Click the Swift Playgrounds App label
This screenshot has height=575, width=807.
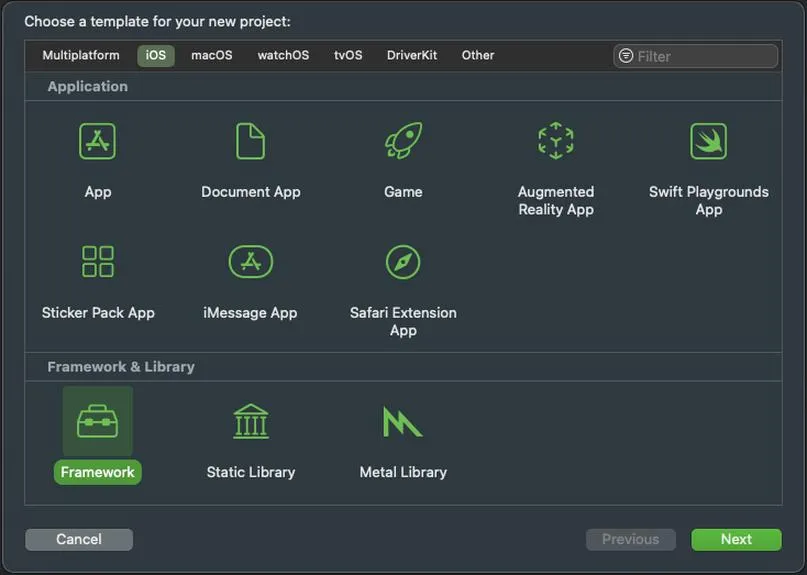pos(709,201)
